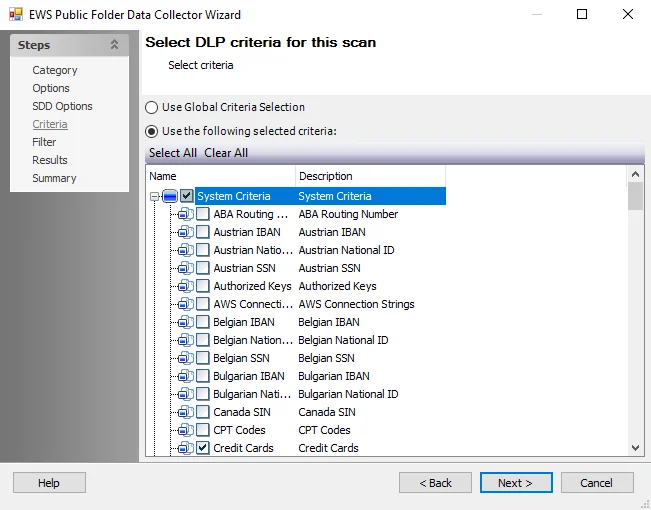Collapse the System Criteria tree node
The image size is (651, 510).
(154, 196)
